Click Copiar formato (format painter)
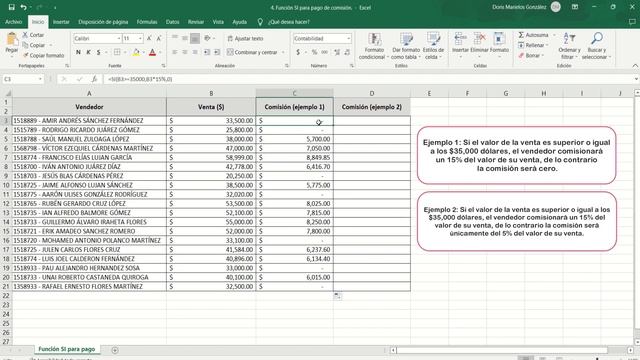Viewport: 640px width, 360px height. (x=43, y=55)
